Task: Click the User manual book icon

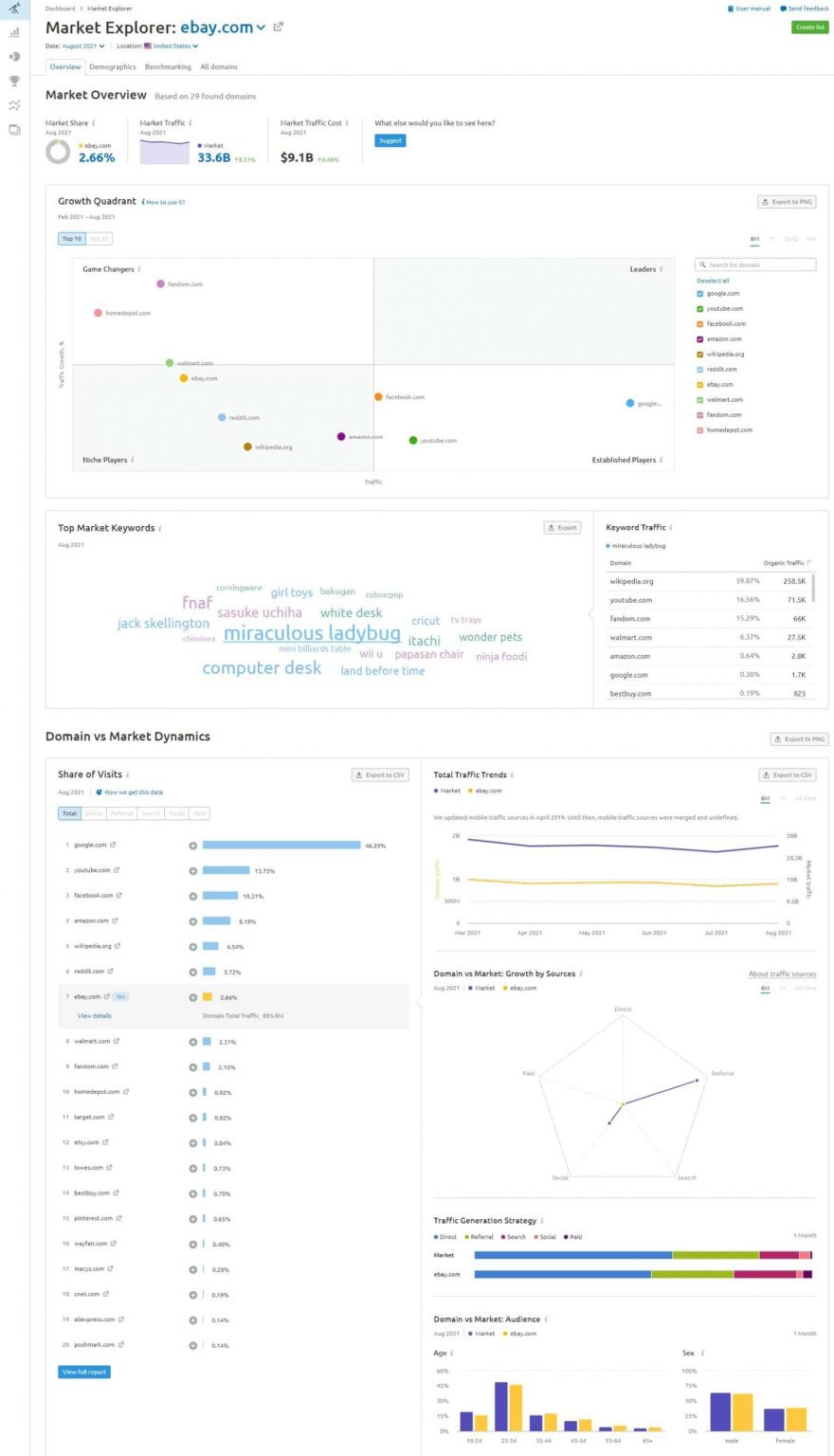Action: (x=731, y=9)
